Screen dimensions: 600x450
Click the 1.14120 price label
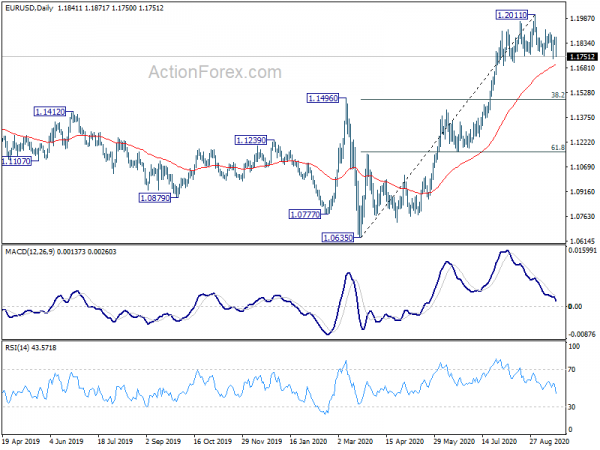[50, 112]
